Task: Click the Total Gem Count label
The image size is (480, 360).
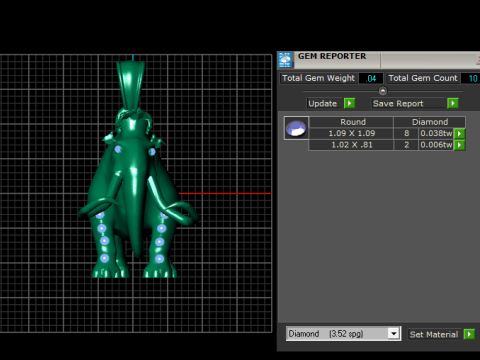Action: pyautogui.click(x=423, y=78)
